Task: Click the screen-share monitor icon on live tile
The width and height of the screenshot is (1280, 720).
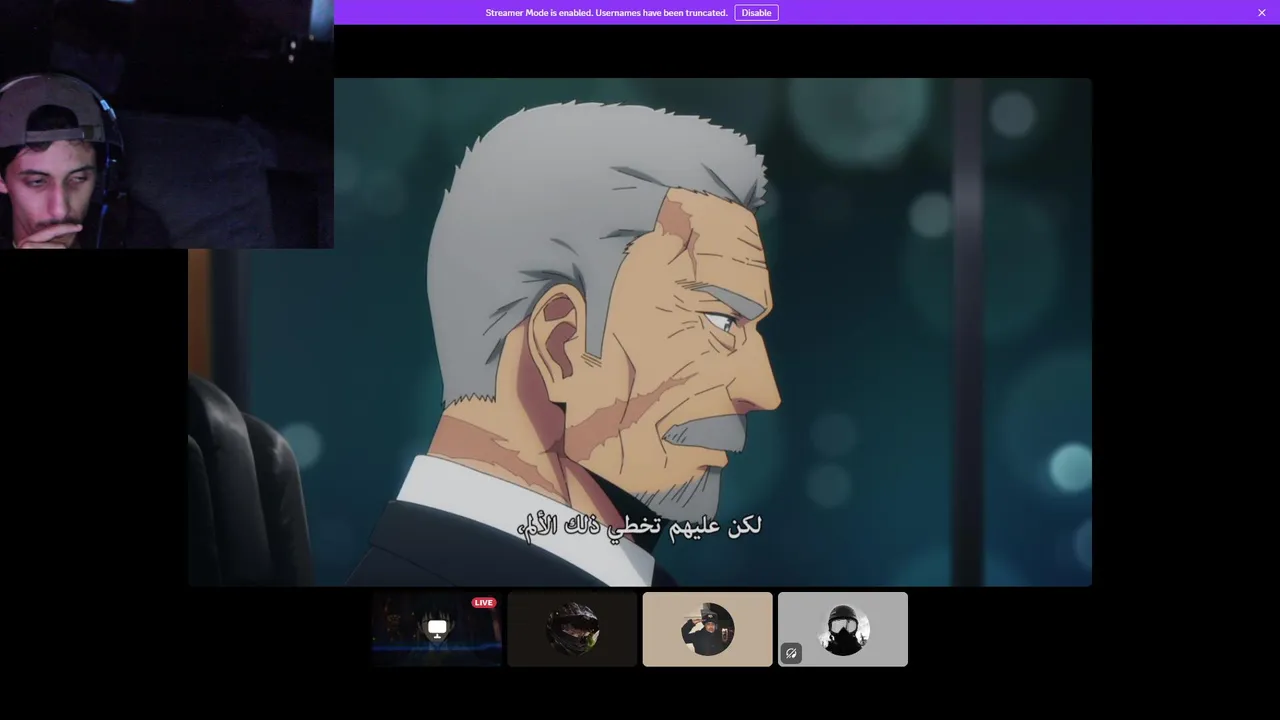Action: click(x=437, y=628)
